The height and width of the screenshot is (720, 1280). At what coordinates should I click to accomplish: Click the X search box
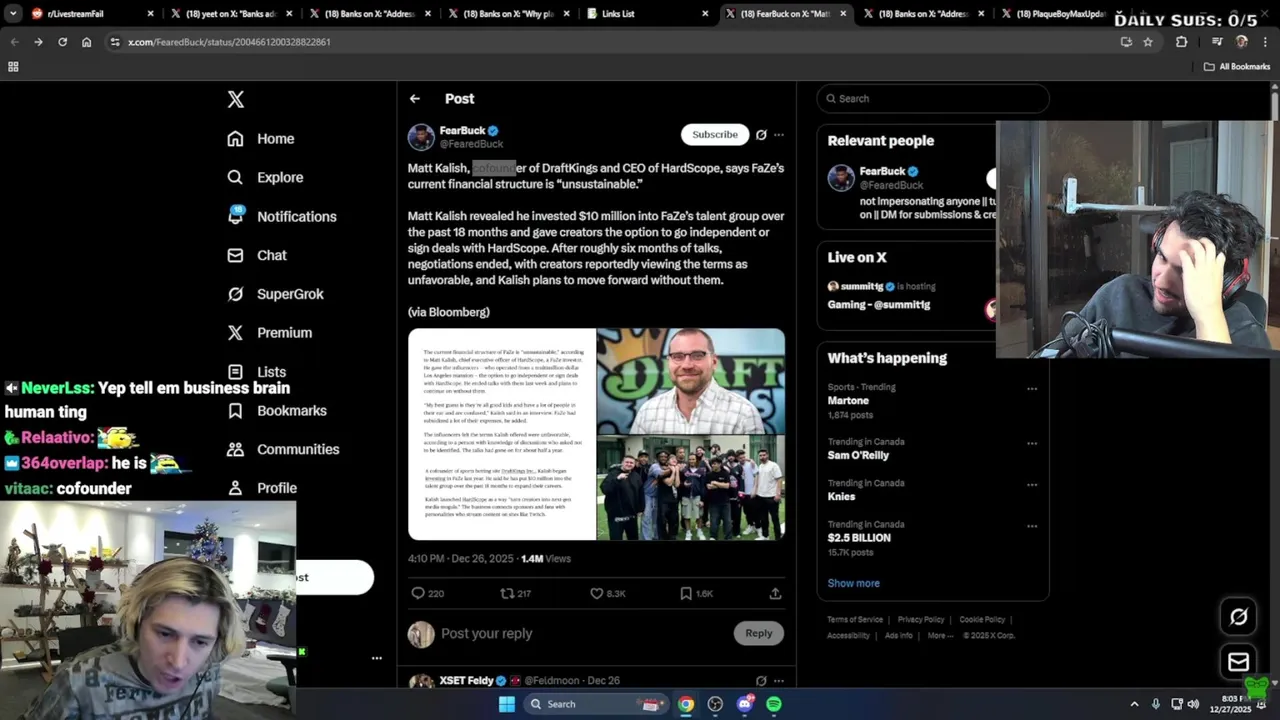[933, 98]
